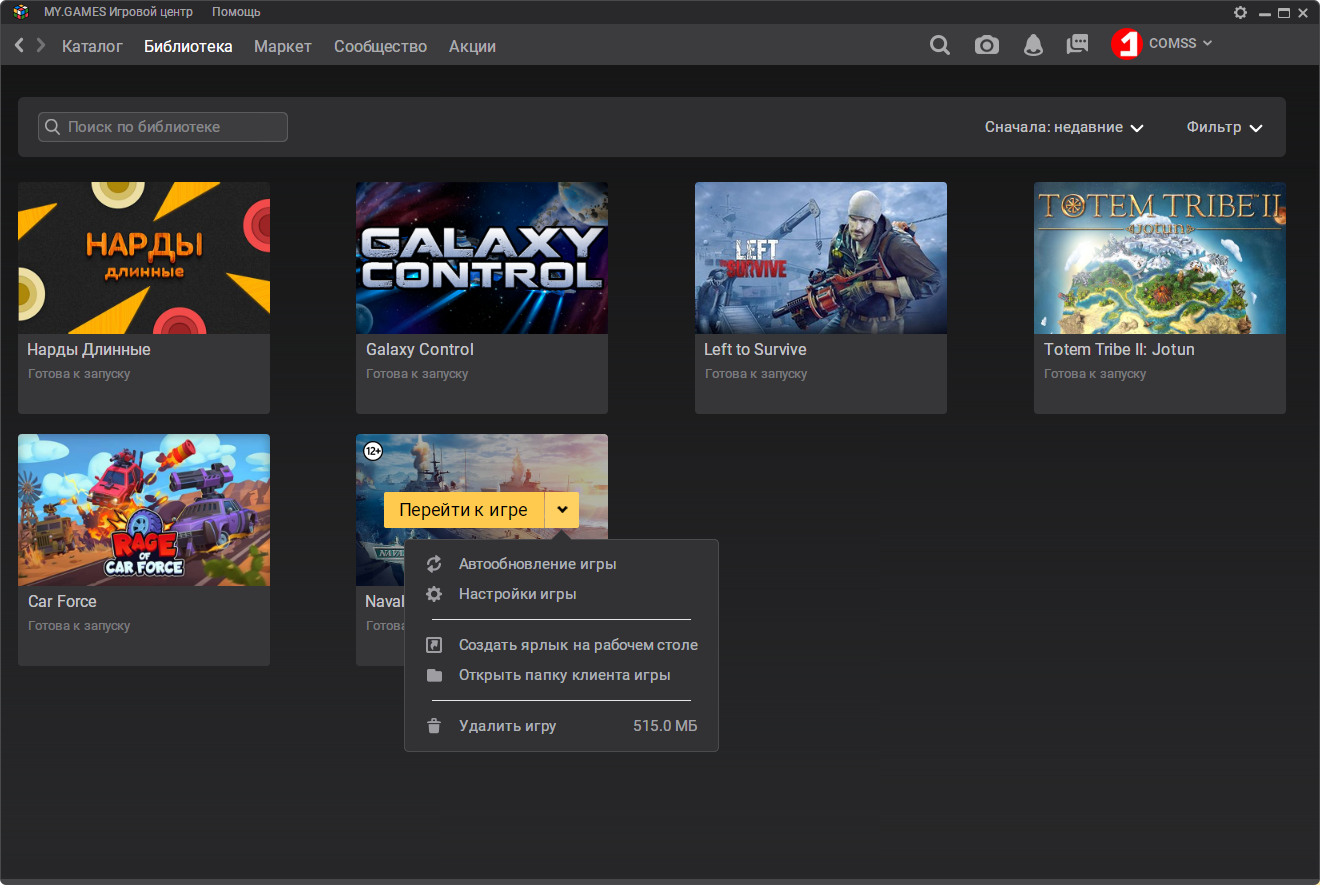
Task: Click the 'Totem Tribe II: Jotun' game title
Action: point(1119,349)
